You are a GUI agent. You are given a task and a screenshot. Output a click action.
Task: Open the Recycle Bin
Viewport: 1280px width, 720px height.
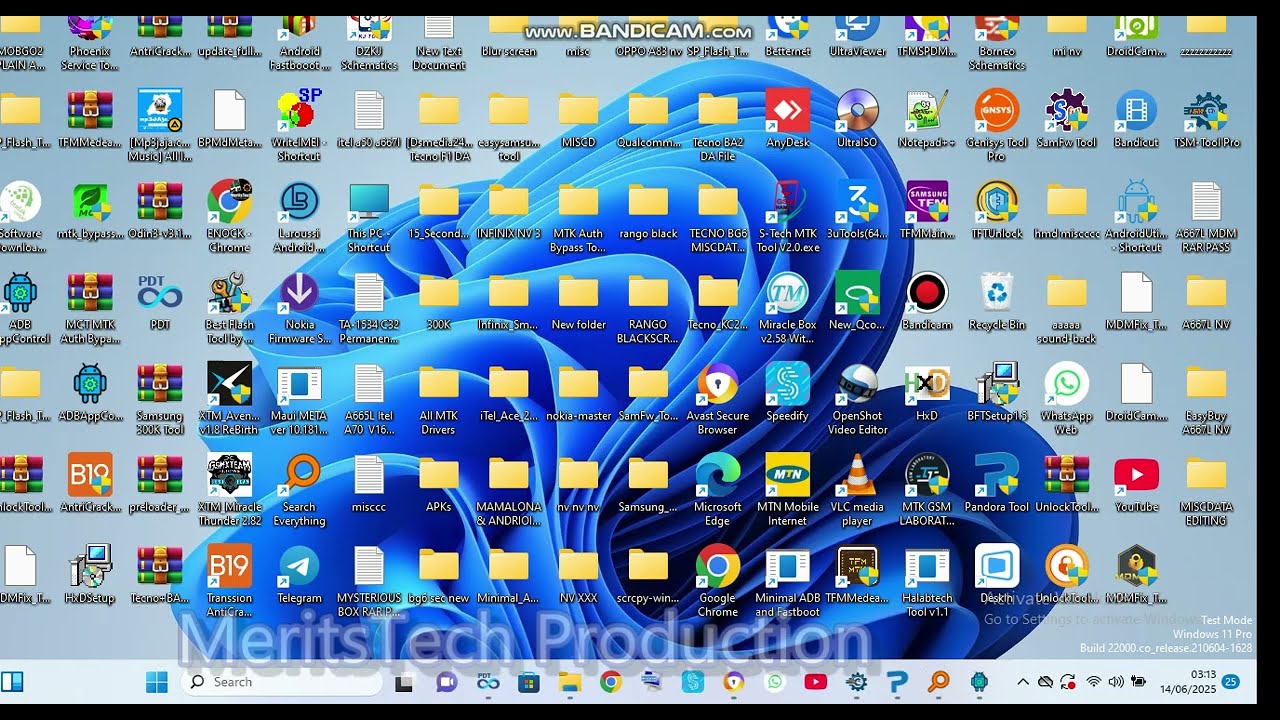pos(997,301)
